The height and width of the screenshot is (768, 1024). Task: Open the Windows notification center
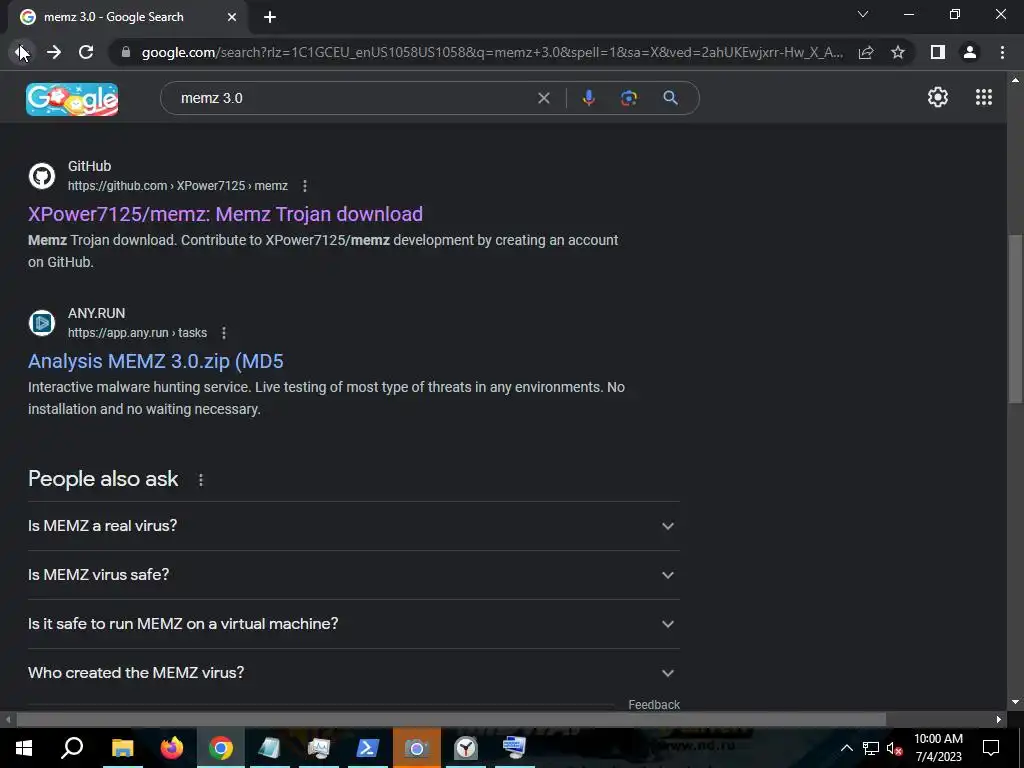coord(991,748)
